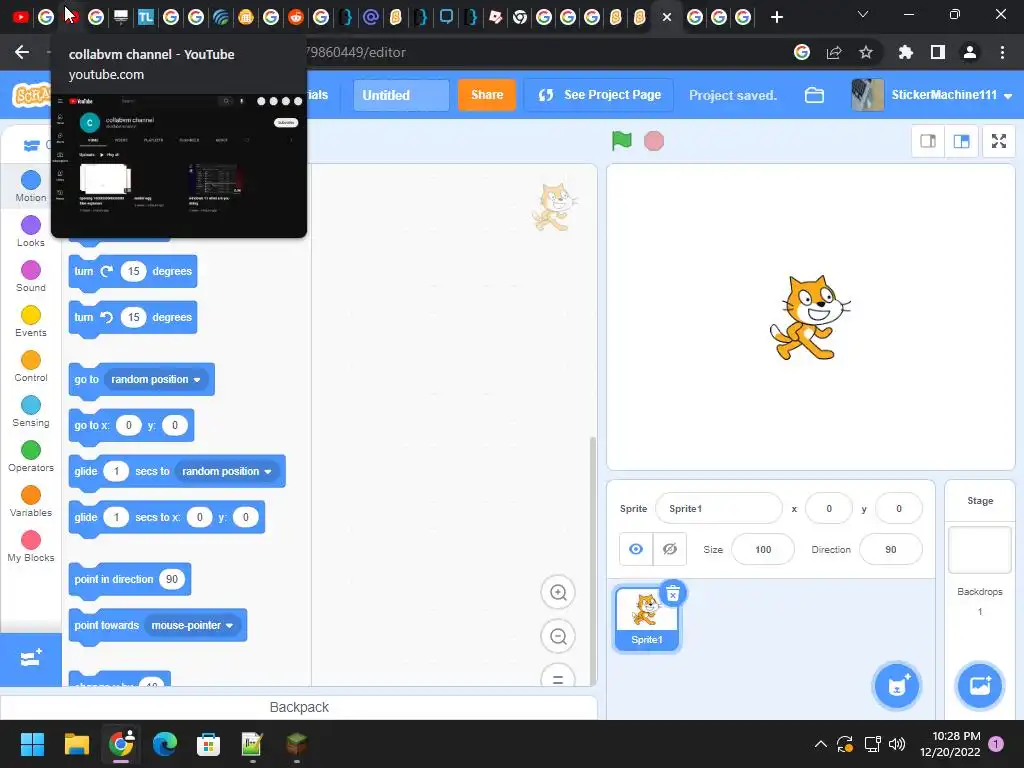Screen dimensions: 1024x768
Task: Open the glide to random position dropdown
Action: tap(227, 472)
